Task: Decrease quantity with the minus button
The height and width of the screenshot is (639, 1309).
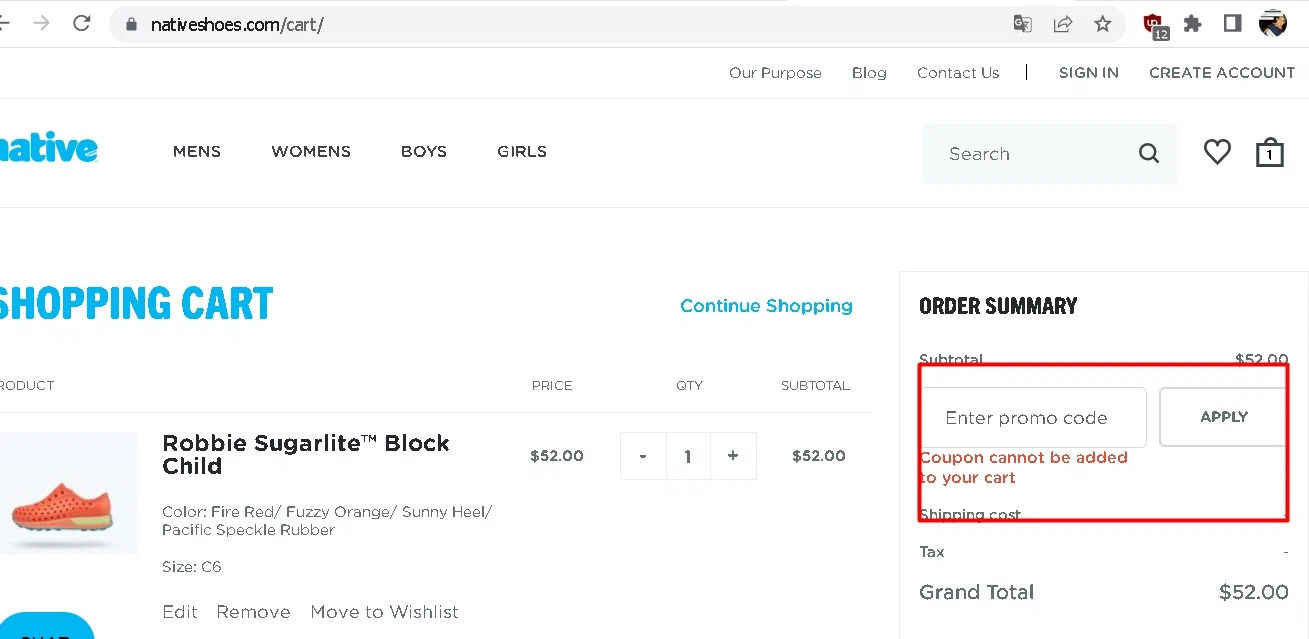Action: [643, 456]
